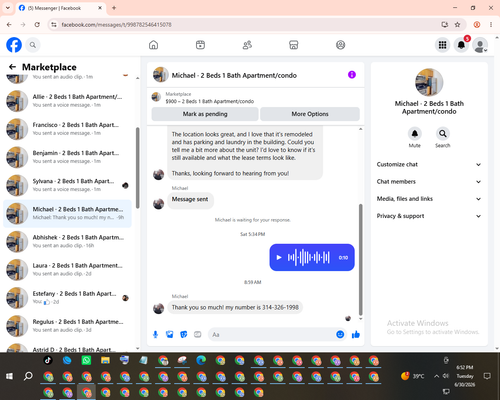The width and height of the screenshot is (500, 400).
Task: Open the Groups icon in top navigation
Action: (x=340, y=45)
